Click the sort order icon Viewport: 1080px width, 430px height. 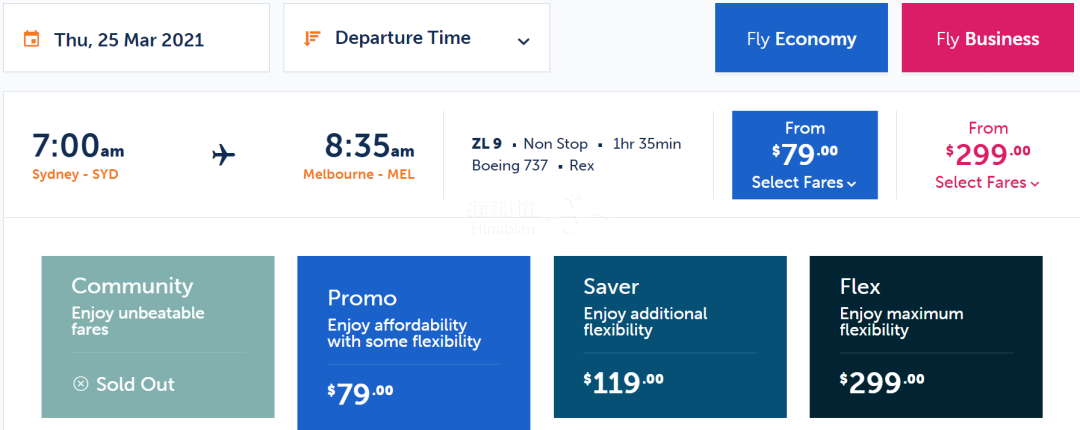coord(313,38)
